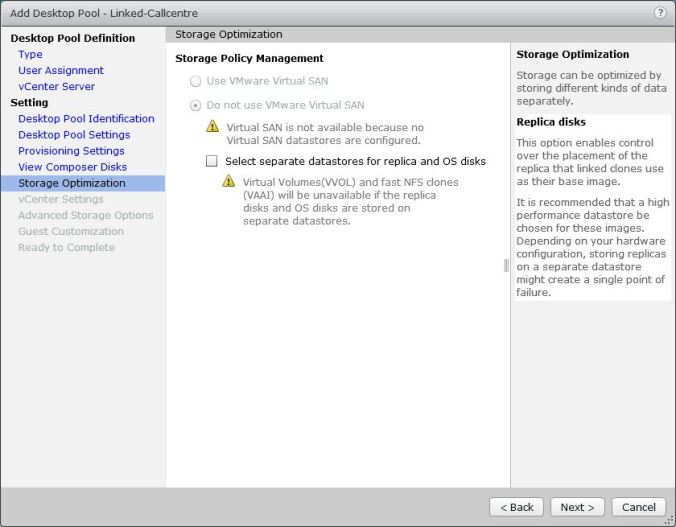Open the User Assignment step
This screenshot has width=676, height=527.
(60, 70)
